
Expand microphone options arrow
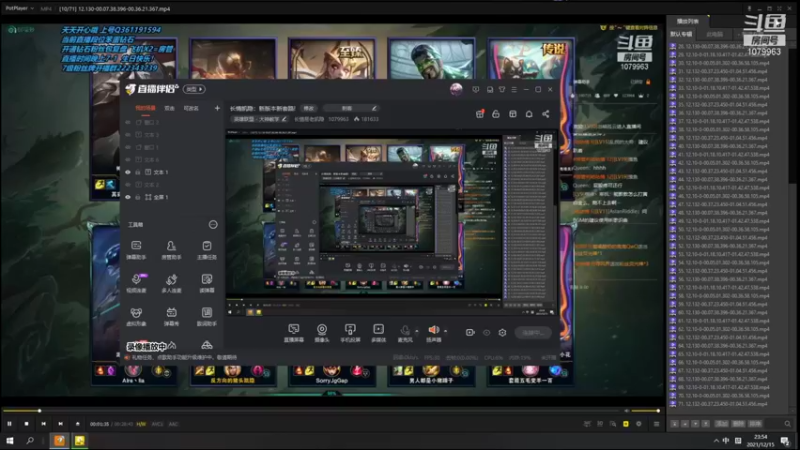click(x=417, y=331)
